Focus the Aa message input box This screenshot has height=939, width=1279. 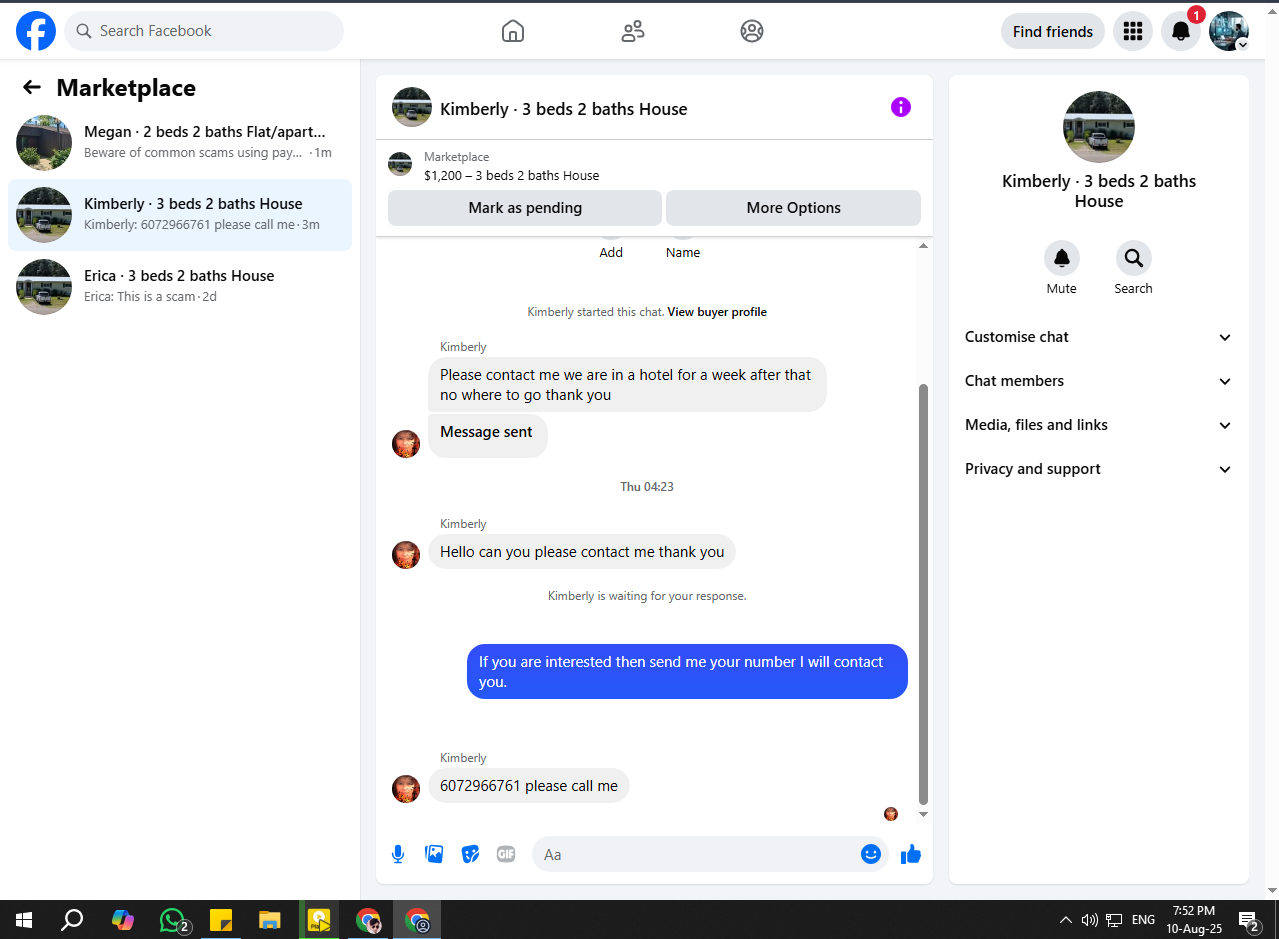(x=698, y=854)
